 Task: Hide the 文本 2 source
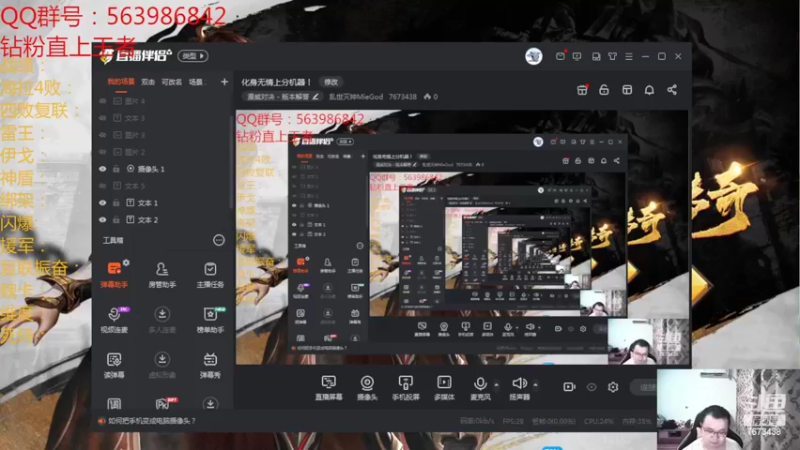click(103, 220)
